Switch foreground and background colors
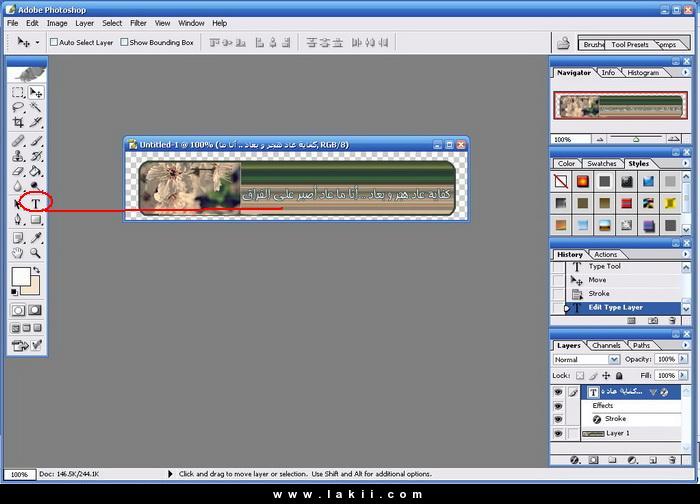 point(37,270)
